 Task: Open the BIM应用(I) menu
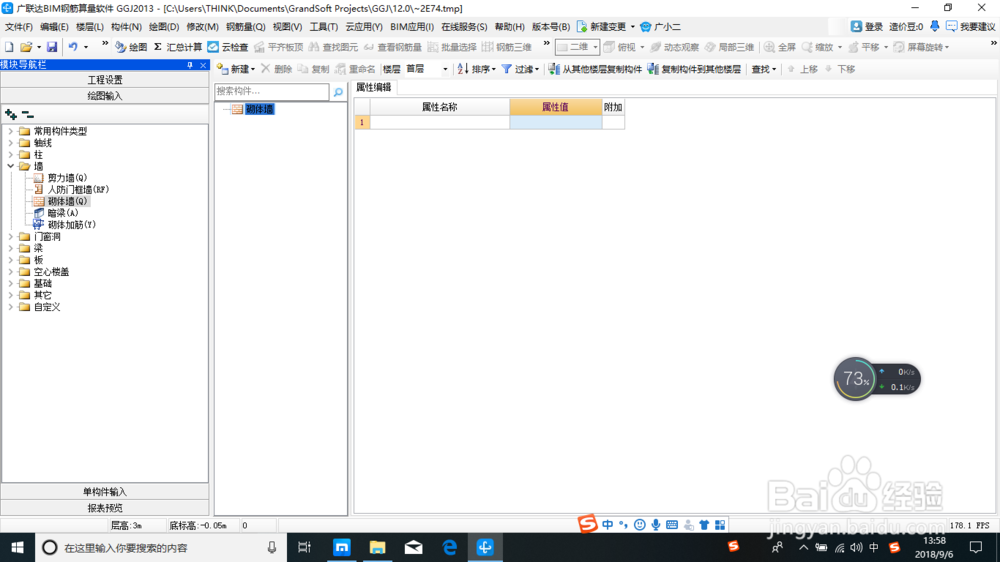coord(411,27)
